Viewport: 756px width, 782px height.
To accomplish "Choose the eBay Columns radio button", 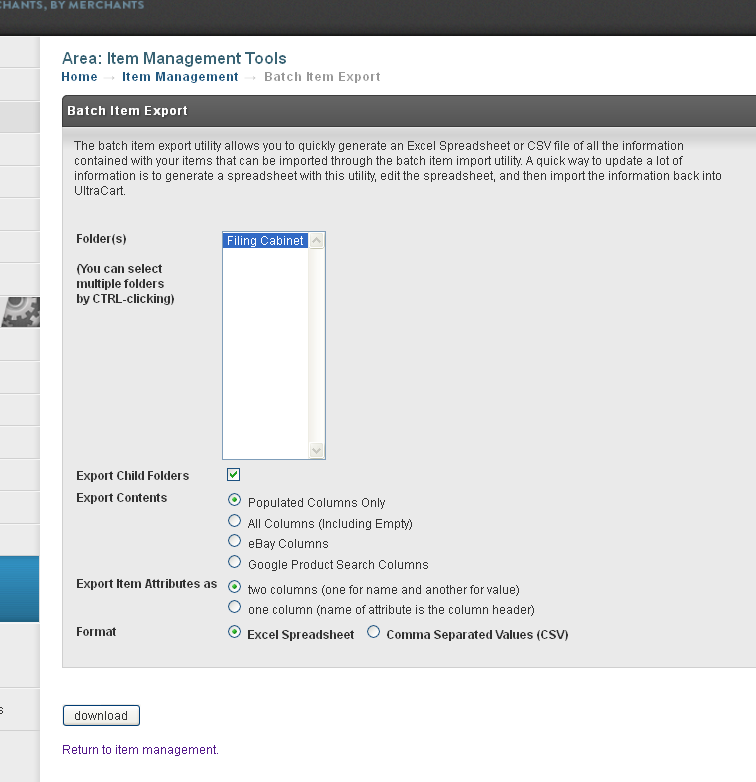I will [234, 541].
